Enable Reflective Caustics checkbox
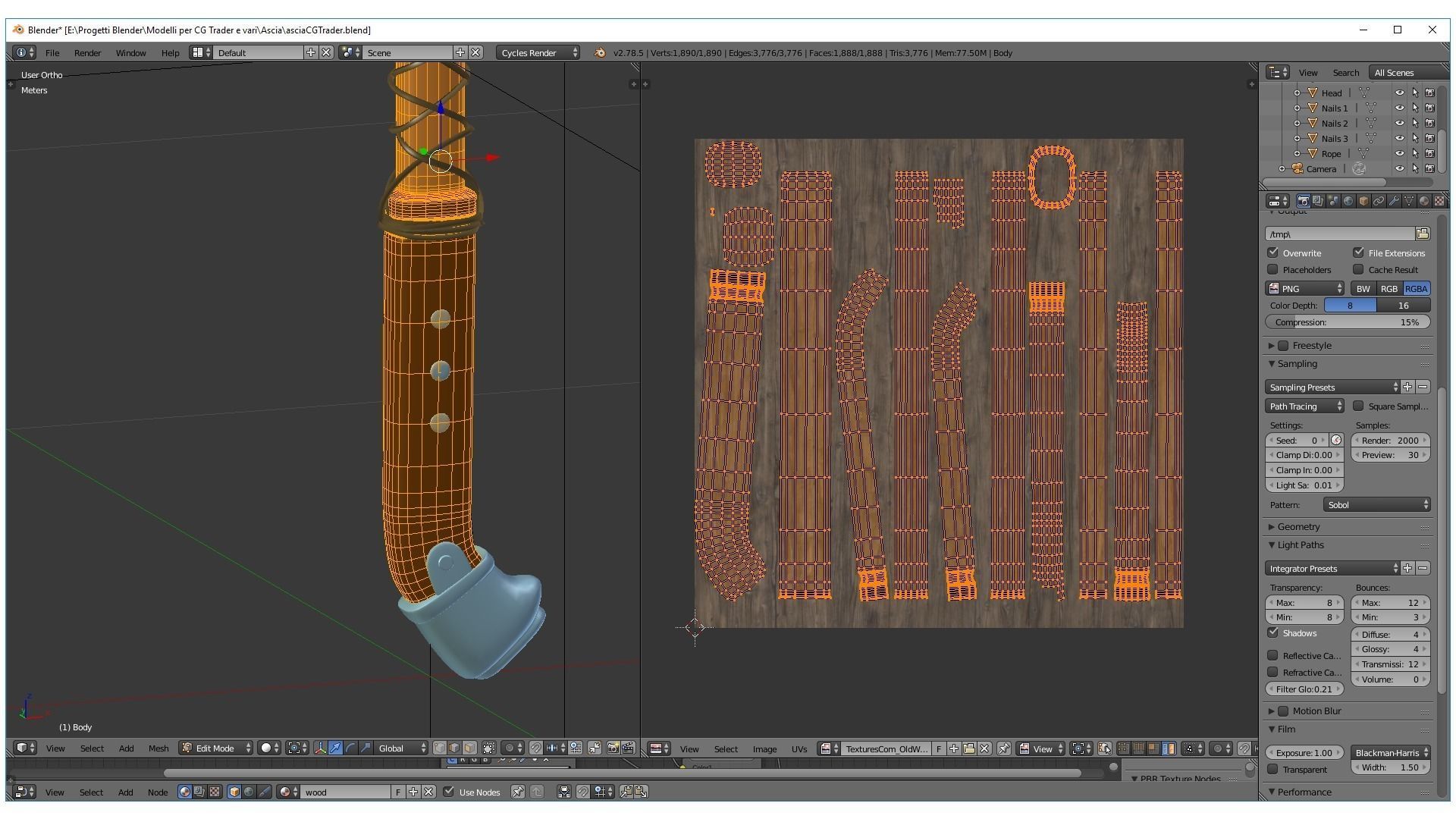1456x819 pixels. click(1273, 655)
